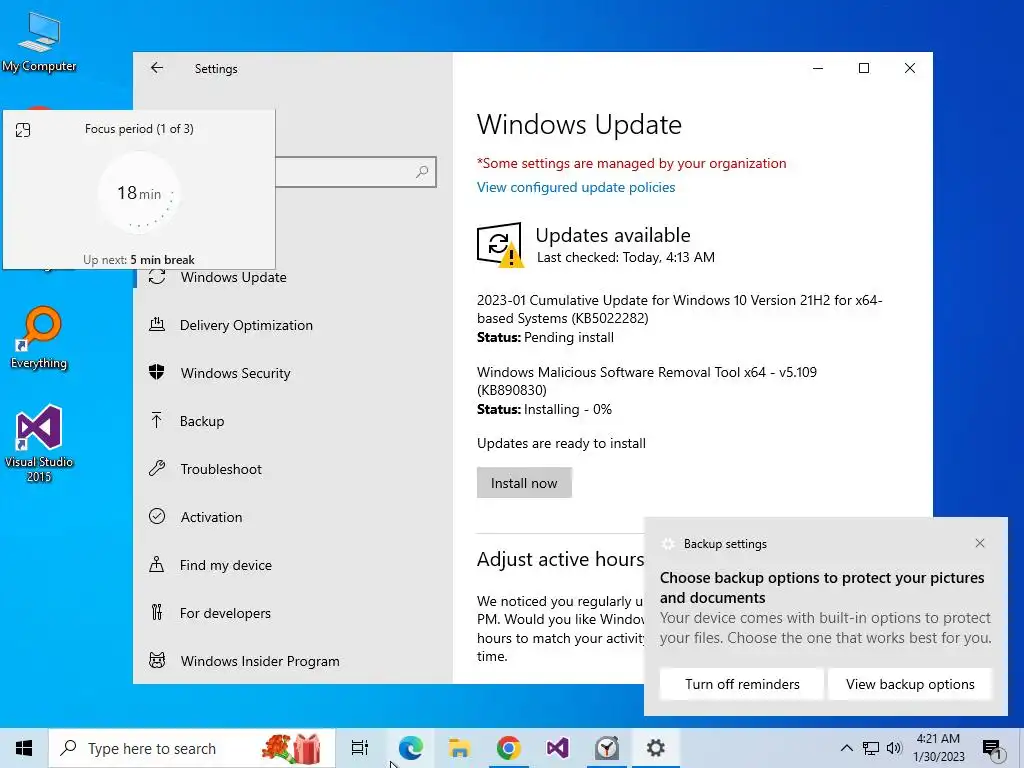Click the network icon in system tray
Viewport: 1024px width, 768px height.
click(871, 748)
